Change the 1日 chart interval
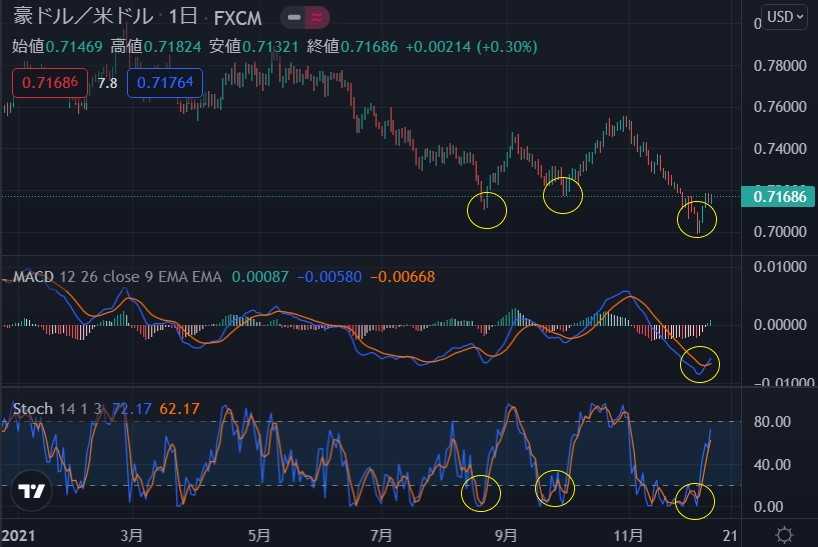The image size is (818, 547). click(x=182, y=17)
